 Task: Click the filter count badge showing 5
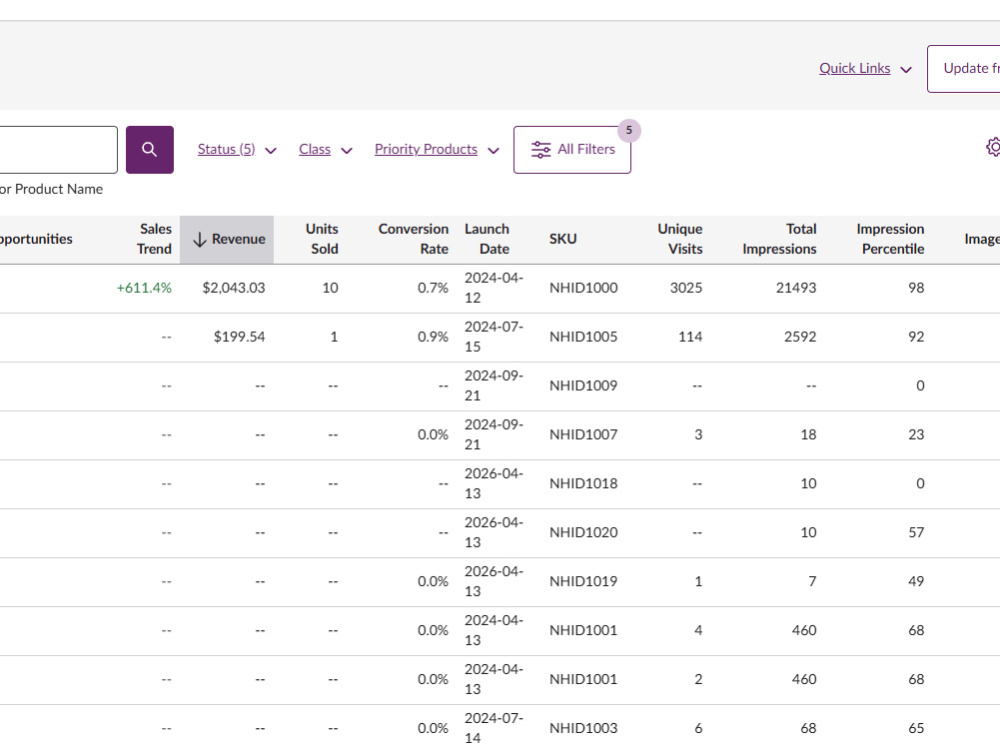coord(629,130)
